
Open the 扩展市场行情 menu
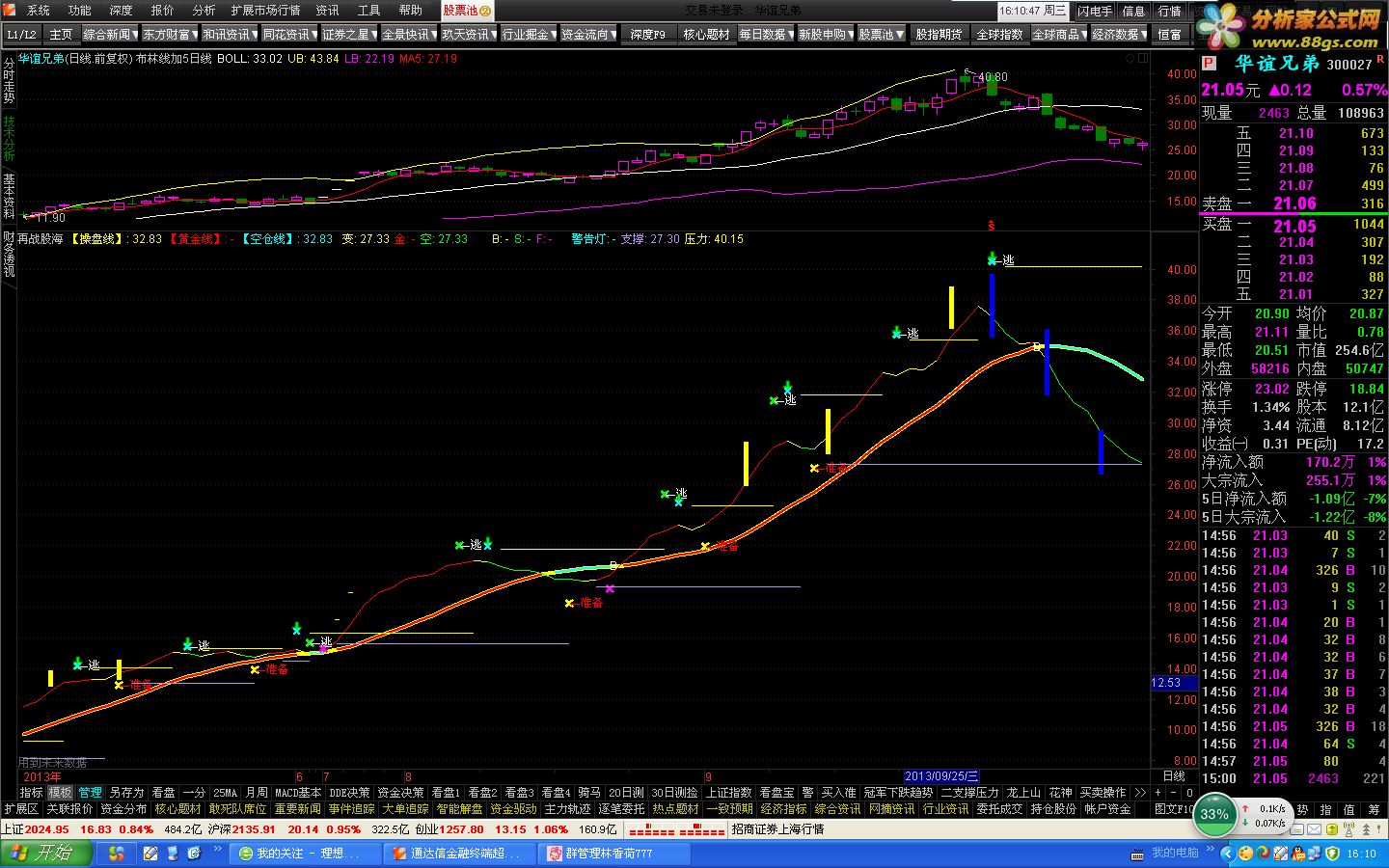[265, 11]
